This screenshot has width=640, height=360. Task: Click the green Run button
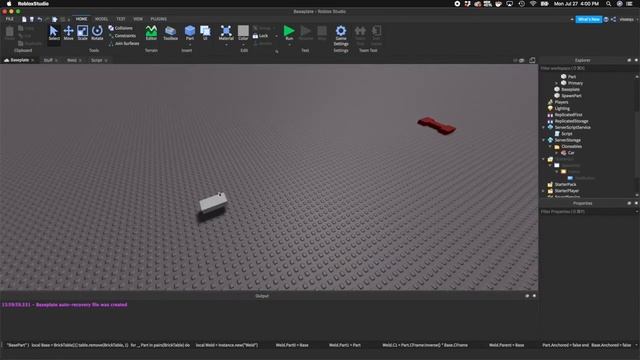tap(289, 32)
